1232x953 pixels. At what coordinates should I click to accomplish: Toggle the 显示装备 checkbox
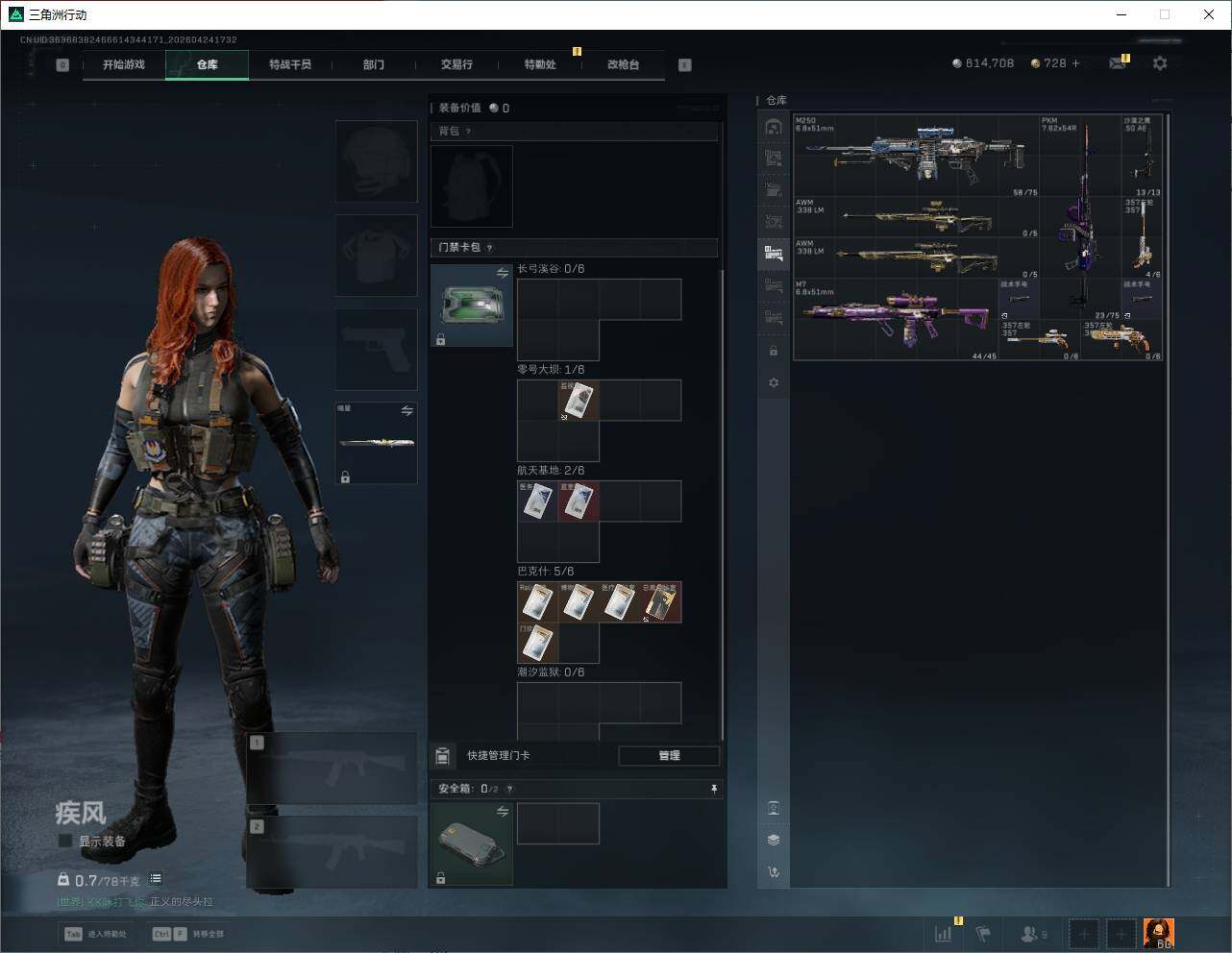pos(64,841)
